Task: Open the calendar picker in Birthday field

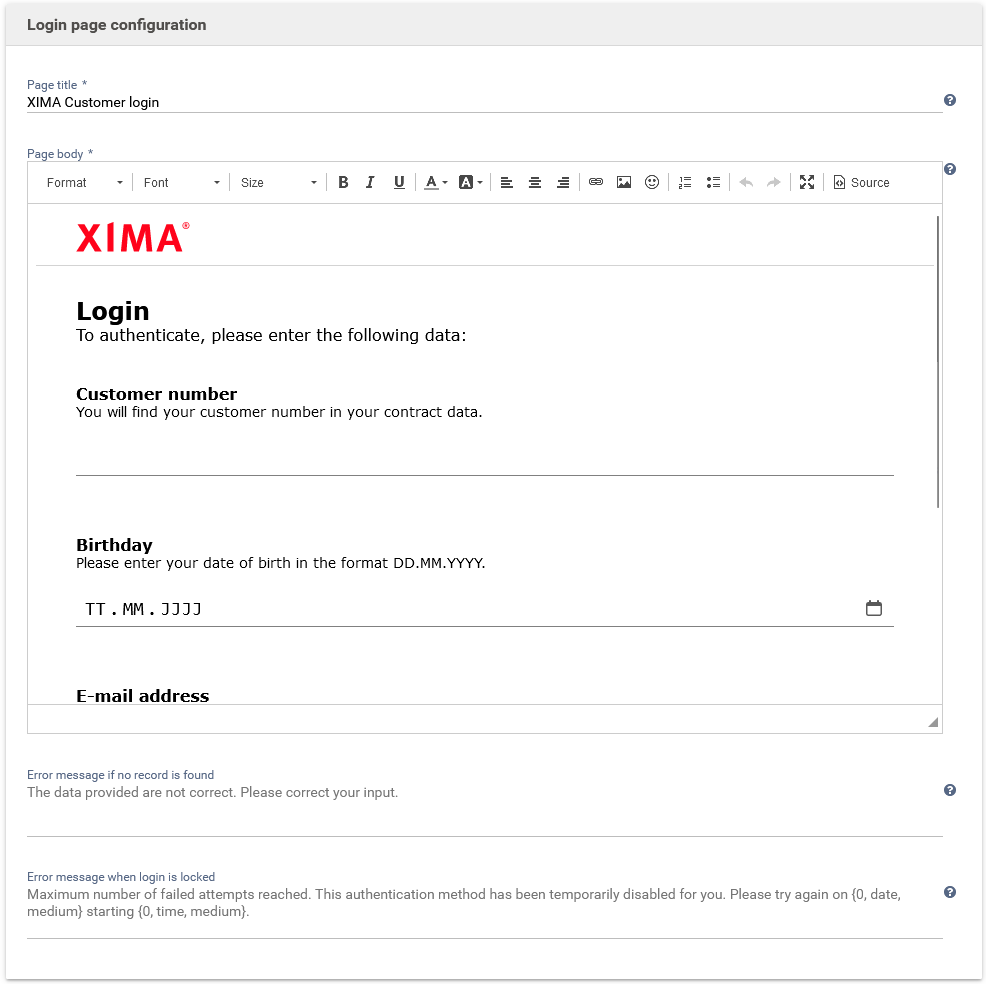Action: click(874, 608)
